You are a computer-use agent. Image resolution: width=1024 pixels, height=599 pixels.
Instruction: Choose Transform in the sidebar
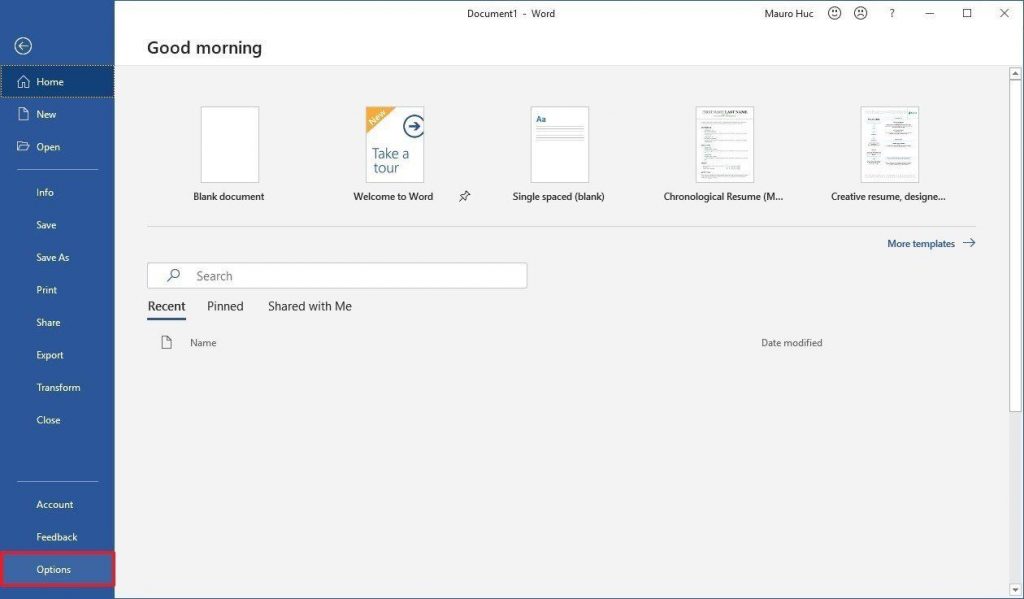pyautogui.click(x=57, y=387)
